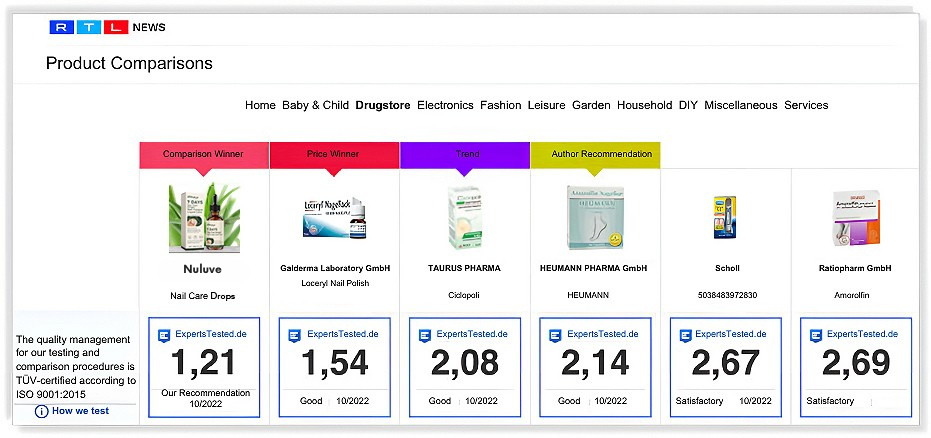
Task: Select the Drugstore category
Action: pyautogui.click(x=382, y=105)
